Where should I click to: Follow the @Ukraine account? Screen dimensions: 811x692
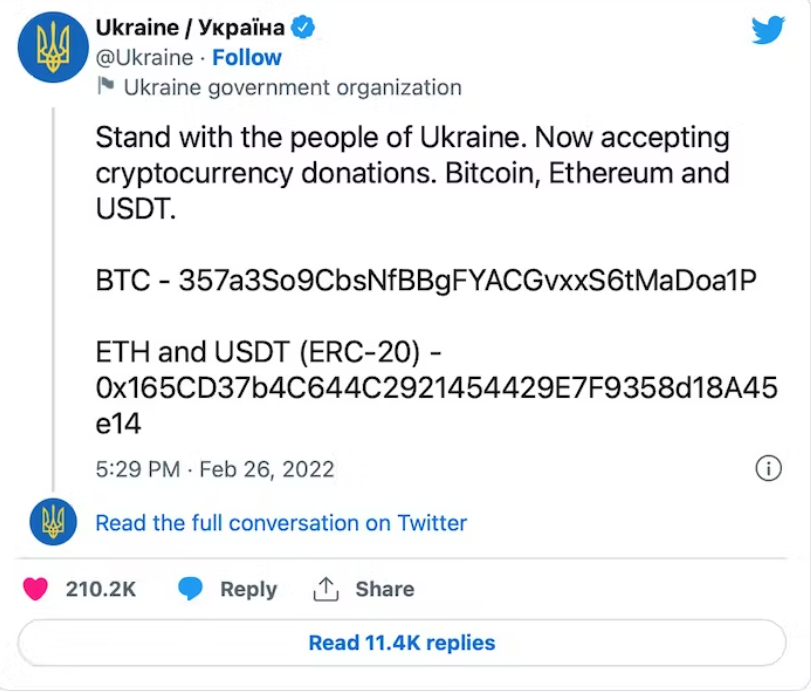pos(247,57)
